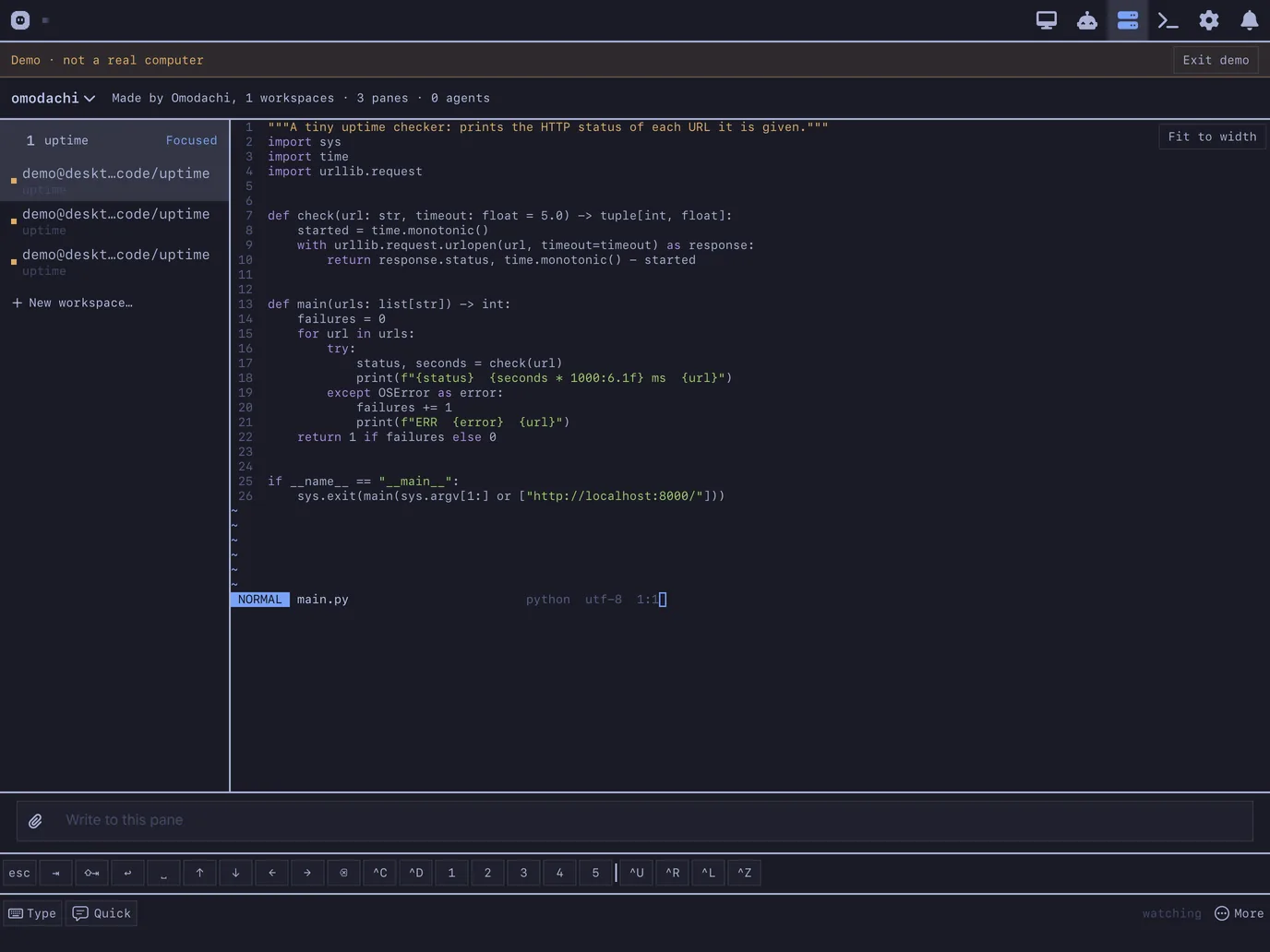
Task: Click the paperclip attach icon
Action: (x=35, y=820)
